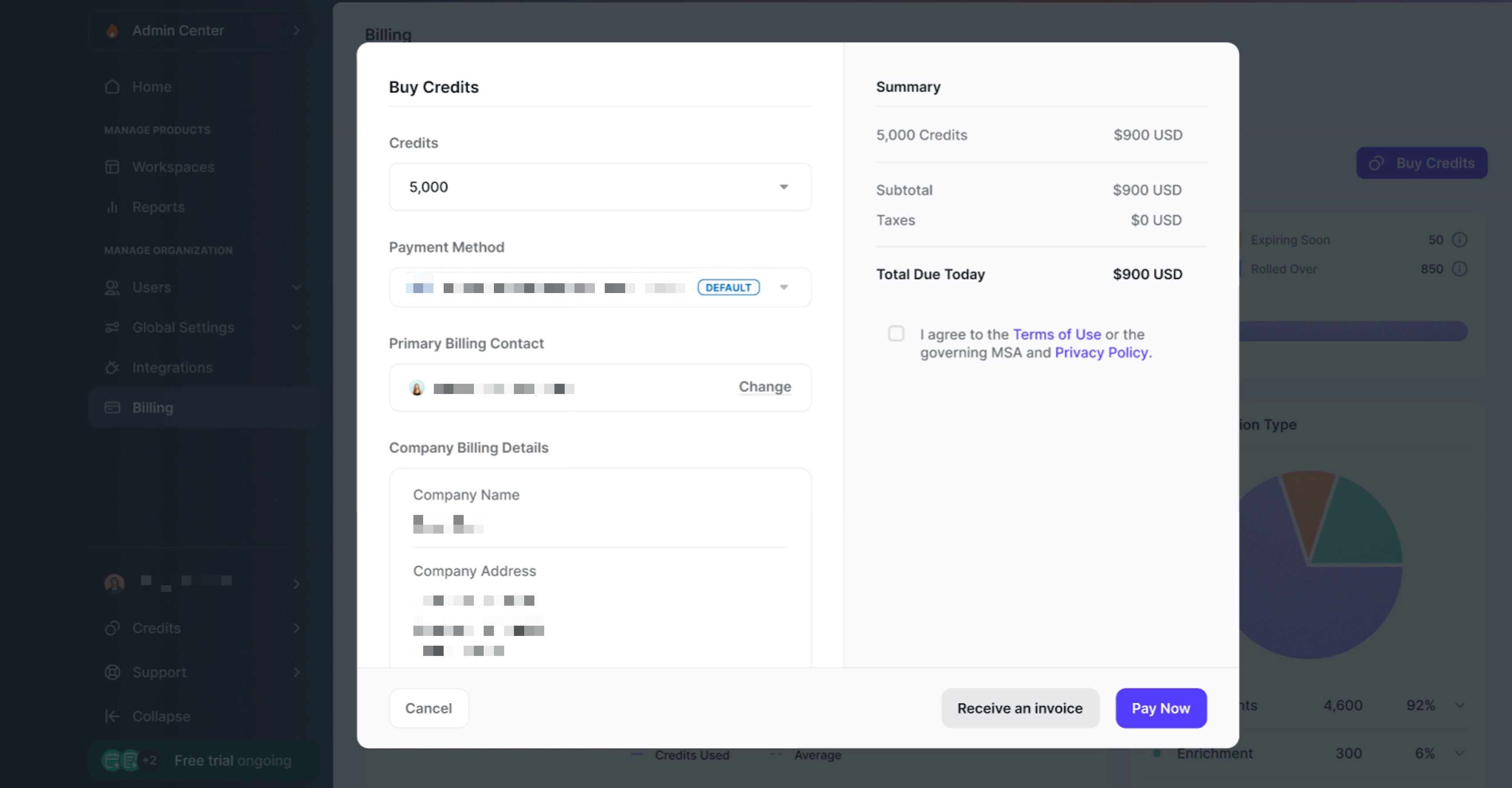
Task: Click the Workspaces grid icon
Action: pos(112,167)
